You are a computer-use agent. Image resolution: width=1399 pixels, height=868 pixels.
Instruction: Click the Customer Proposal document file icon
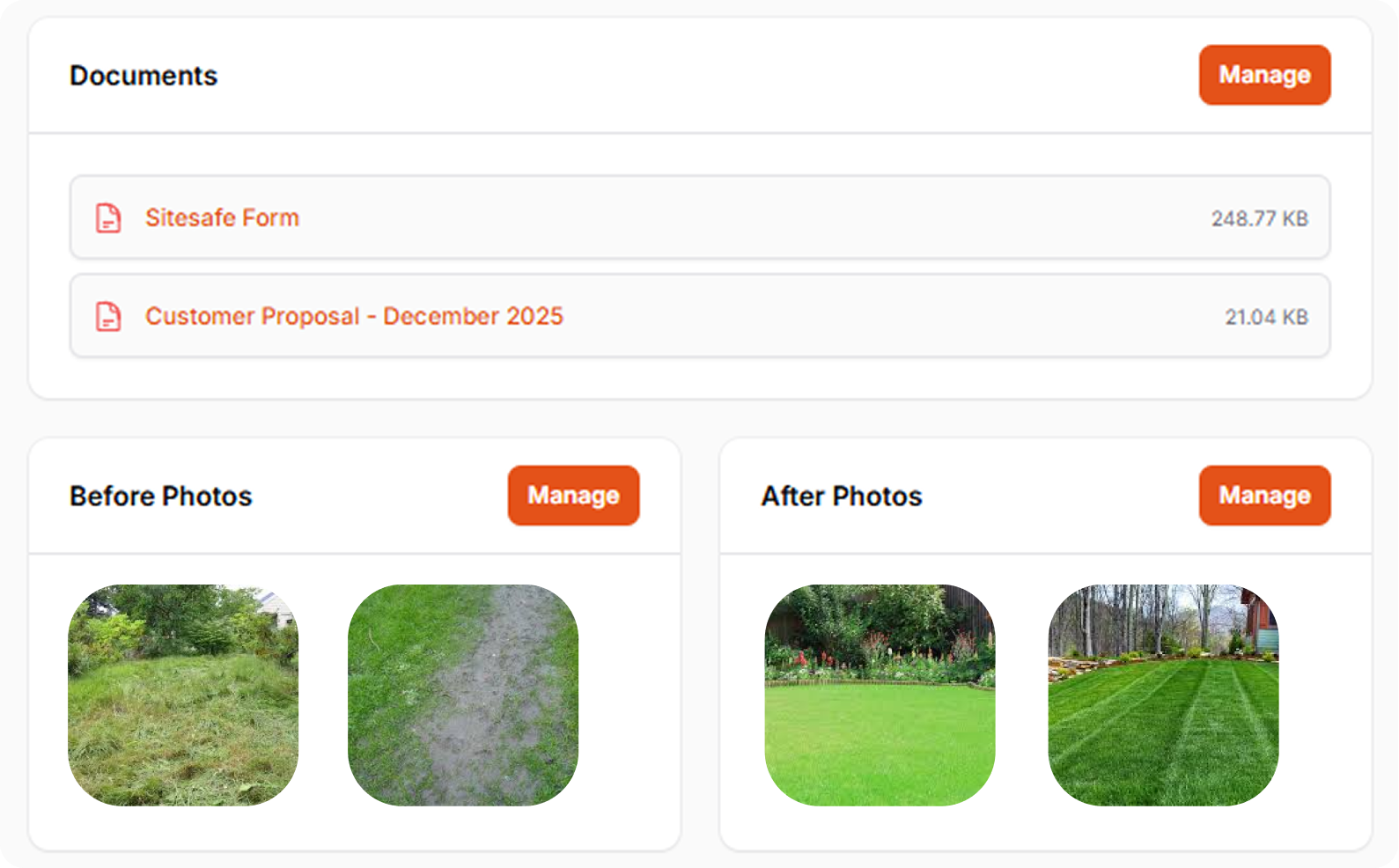pyautogui.click(x=108, y=316)
